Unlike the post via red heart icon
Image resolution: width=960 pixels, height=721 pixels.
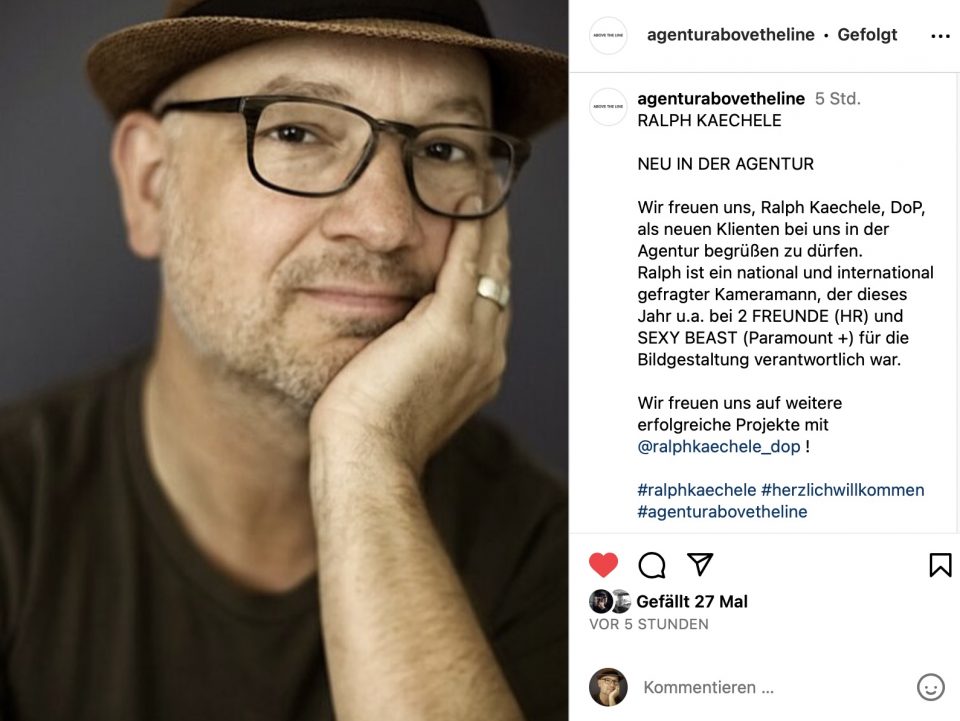click(603, 564)
